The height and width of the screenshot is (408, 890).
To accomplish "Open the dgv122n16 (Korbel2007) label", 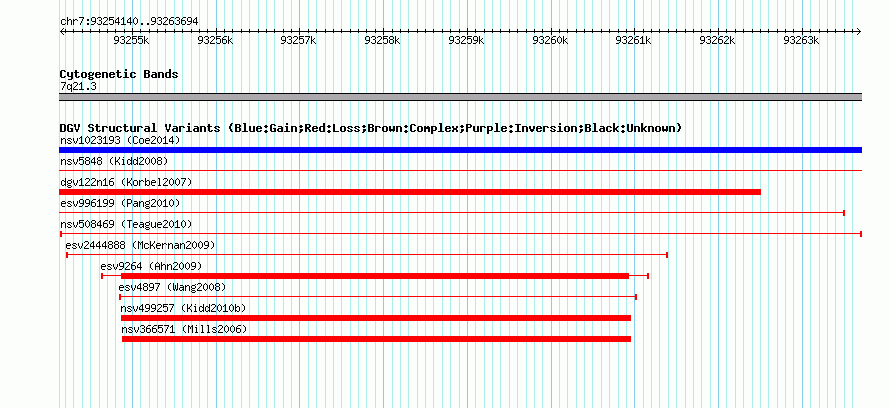I will [x=126, y=182].
